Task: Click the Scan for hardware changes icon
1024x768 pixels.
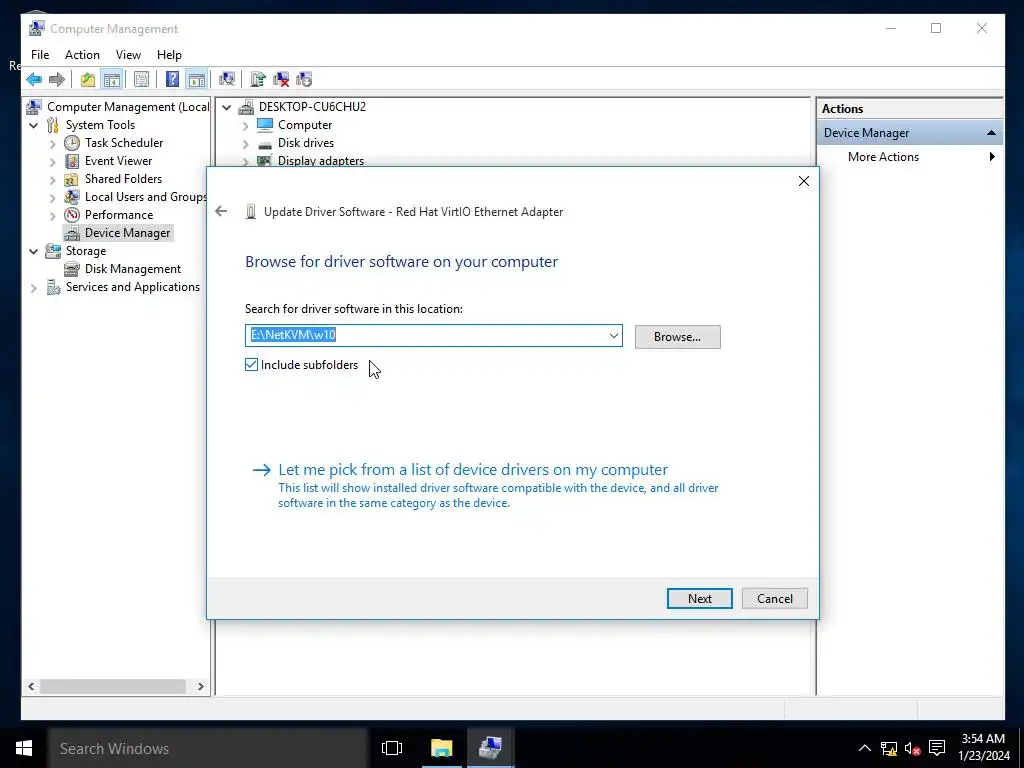Action: coord(227,80)
